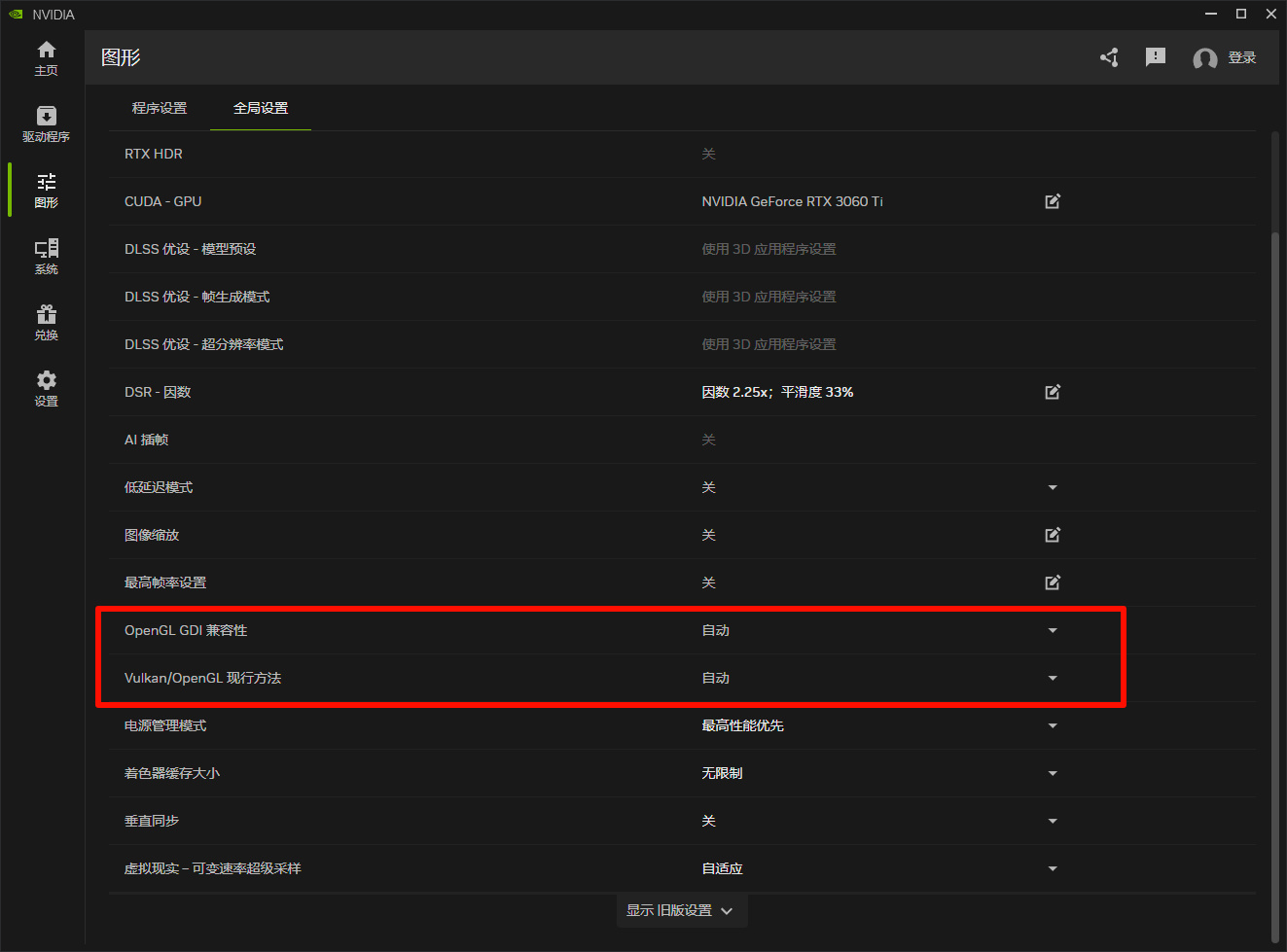Switch to the 全局设置 tab
Screen dimensions: 1287x952
click(261, 108)
